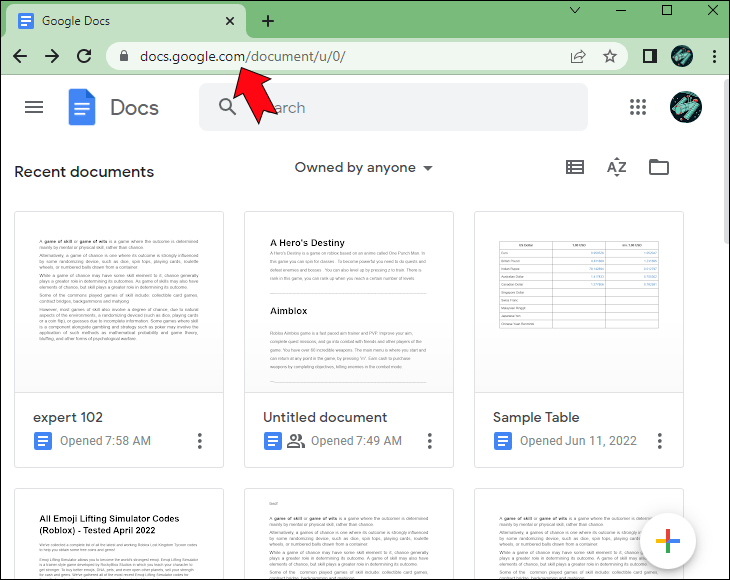Reload the current page
Screen dimensions: 730x580
84,56
